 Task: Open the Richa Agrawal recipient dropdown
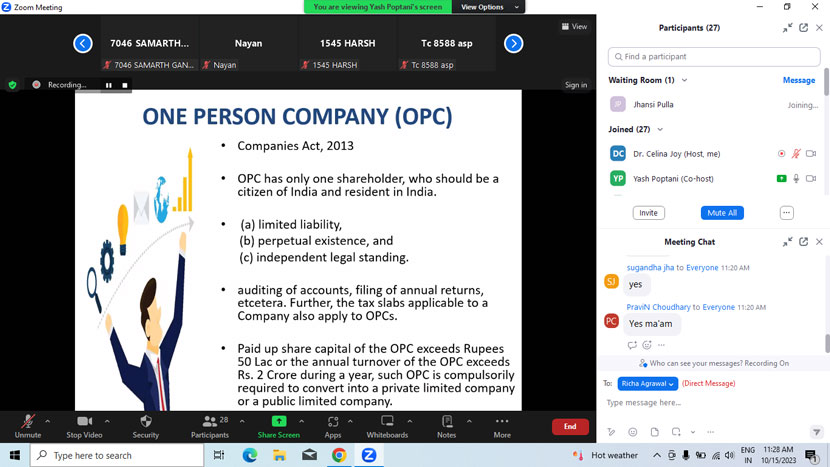point(648,383)
